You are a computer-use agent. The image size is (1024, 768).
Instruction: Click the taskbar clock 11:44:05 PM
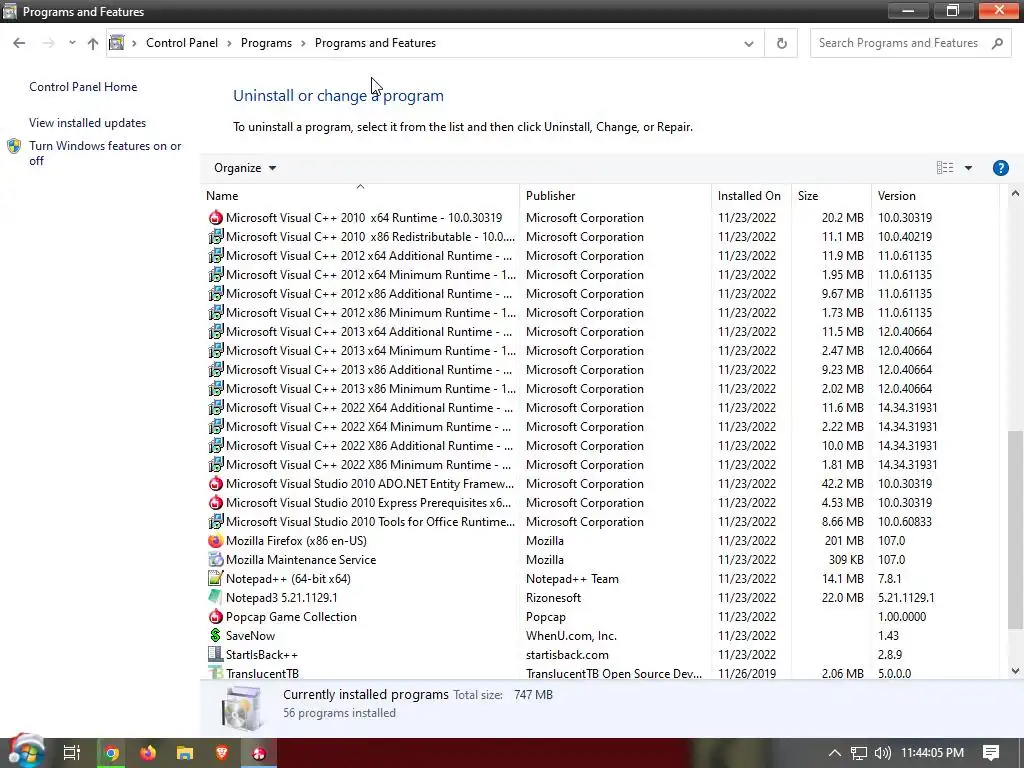point(932,753)
